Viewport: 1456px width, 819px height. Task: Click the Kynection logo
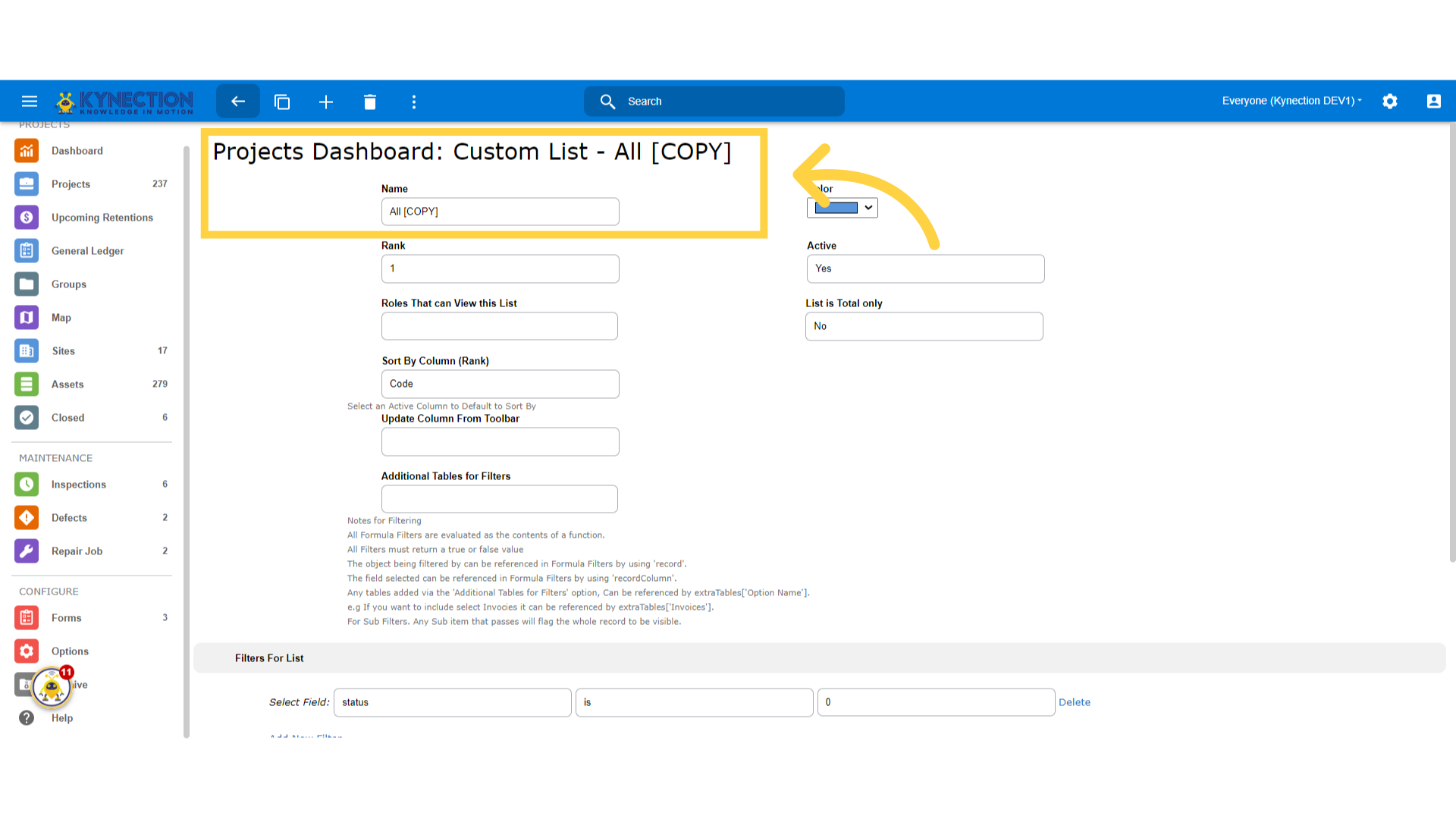(124, 102)
